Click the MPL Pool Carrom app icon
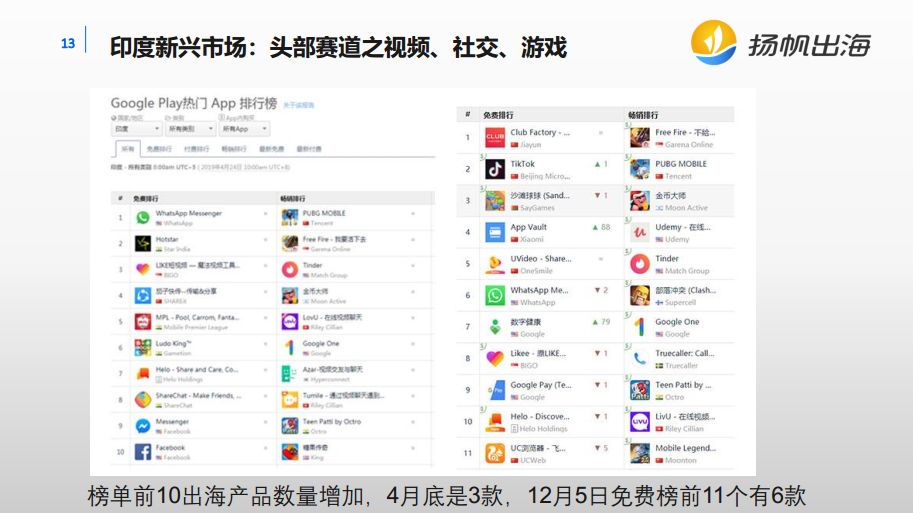 [143, 321]
